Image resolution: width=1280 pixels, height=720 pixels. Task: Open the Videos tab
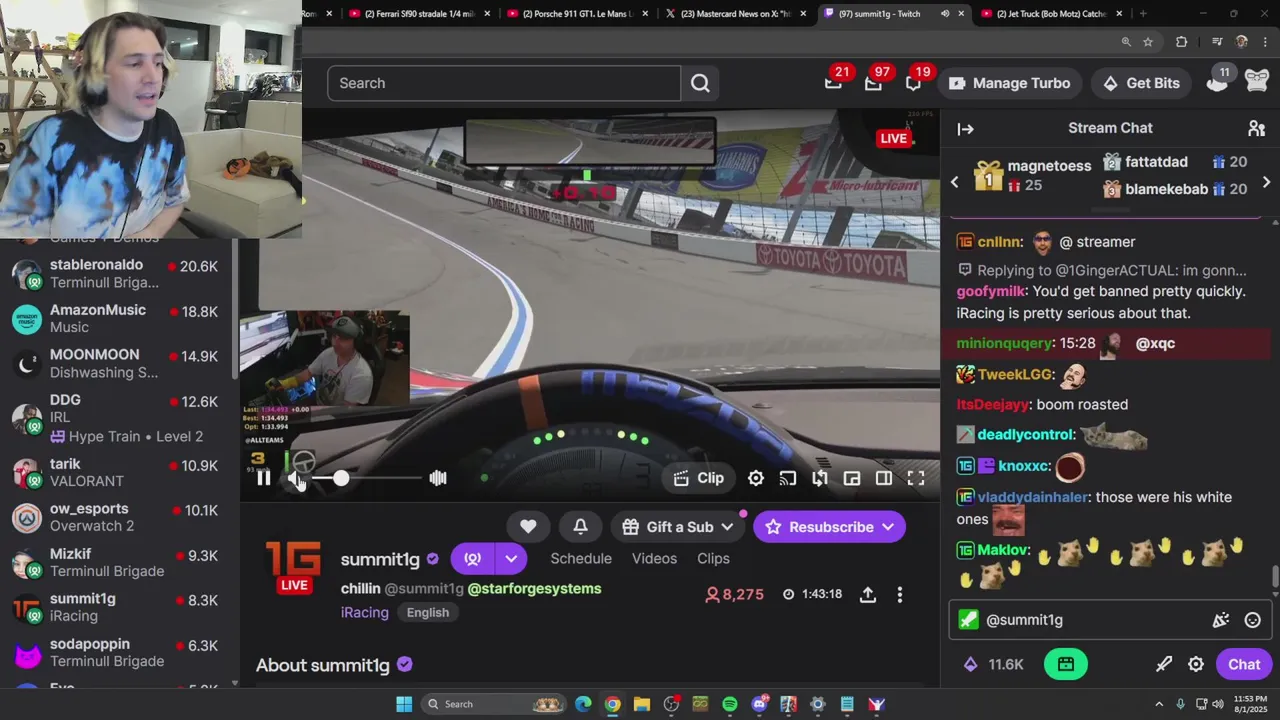click(x=654, y=558)
